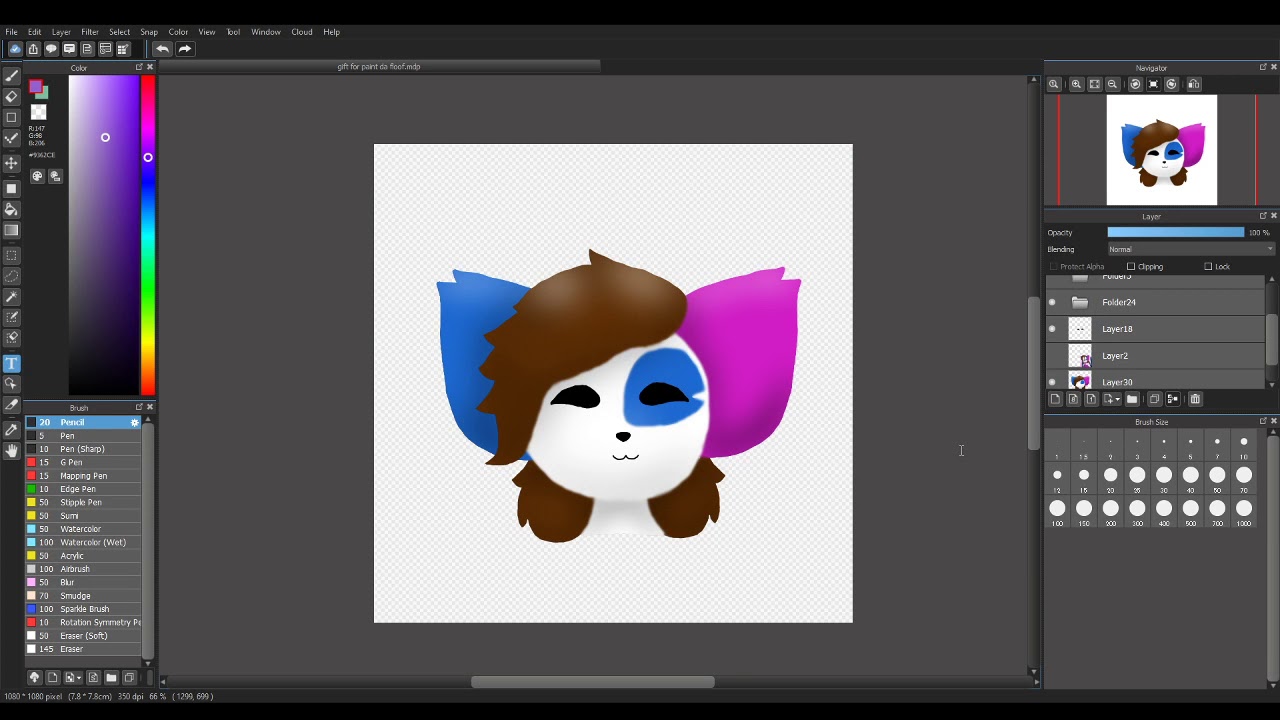Select the Lasso selection tool
The image size is (1280, 720).
[x=12, y=276]
